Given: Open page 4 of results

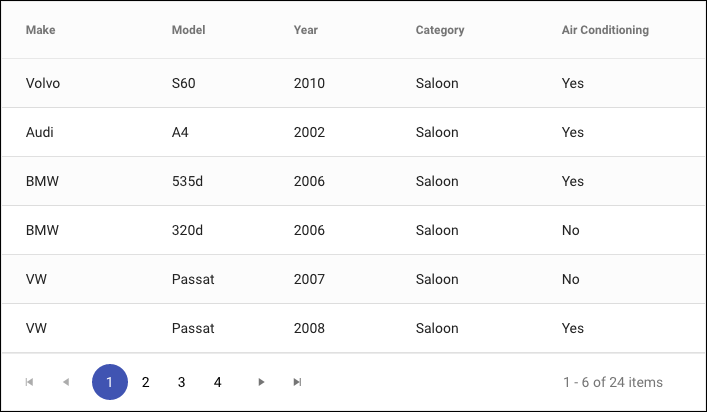Looking at the screenshot, I should [x=217, y=382].
